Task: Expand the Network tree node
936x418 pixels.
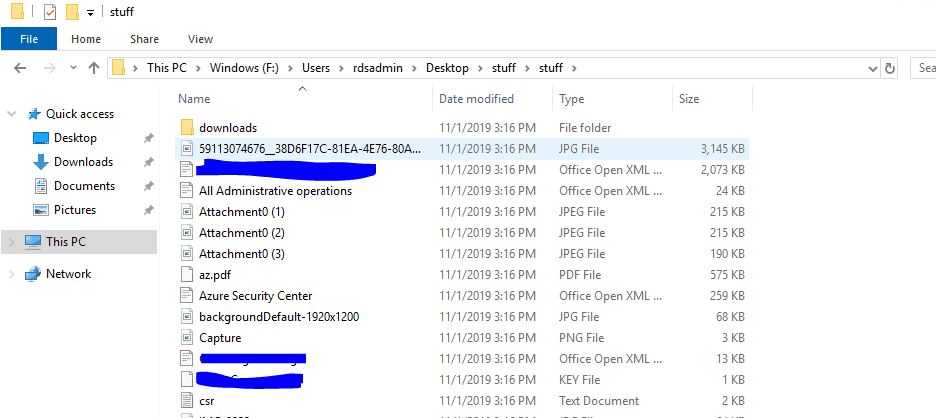Action: click(12, 274)
